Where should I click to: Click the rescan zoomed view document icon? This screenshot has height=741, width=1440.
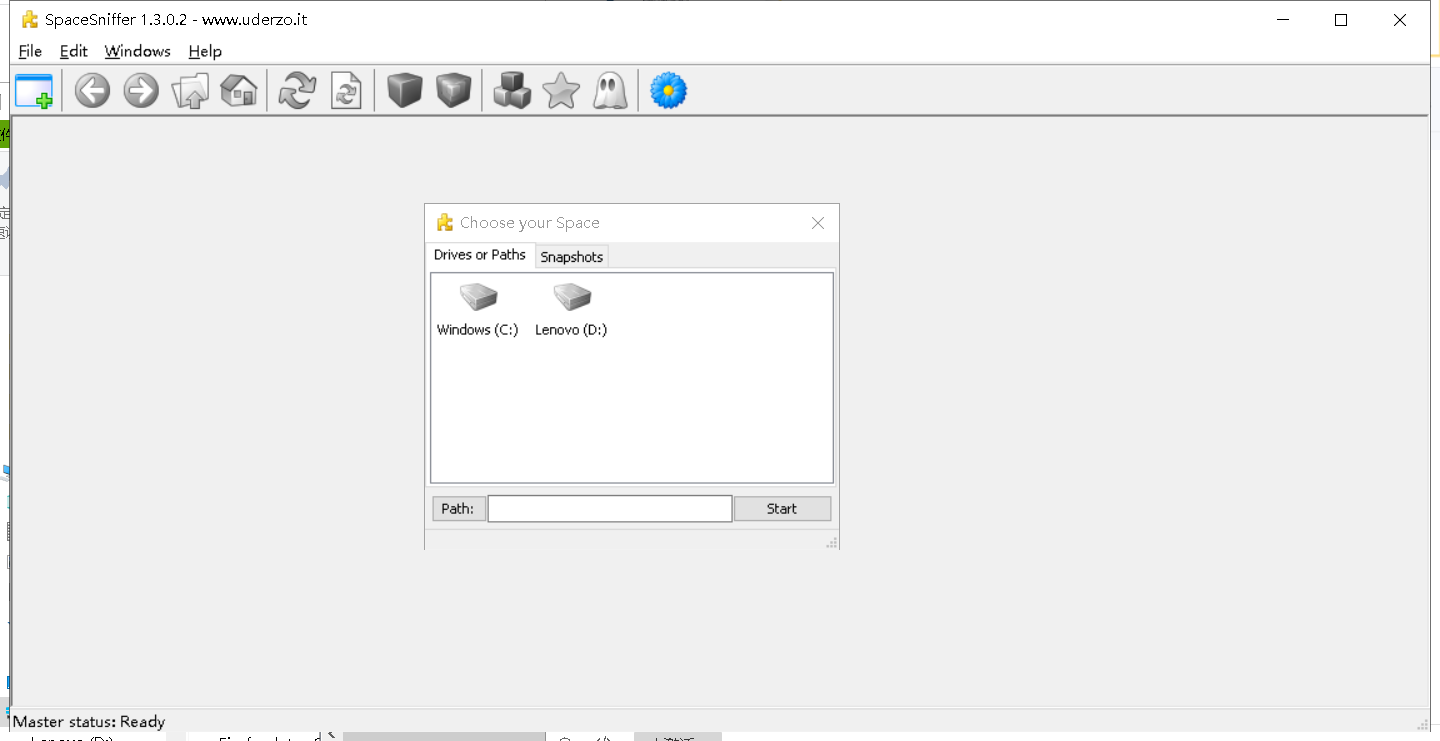[346, 91]
